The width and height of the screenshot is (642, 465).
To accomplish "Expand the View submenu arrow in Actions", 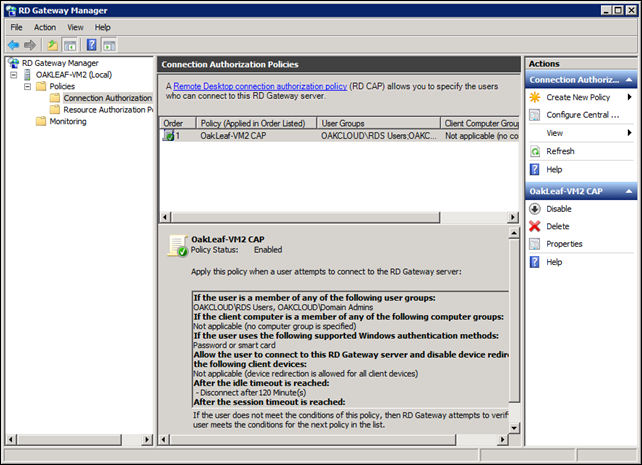I will tap(630, 133).
